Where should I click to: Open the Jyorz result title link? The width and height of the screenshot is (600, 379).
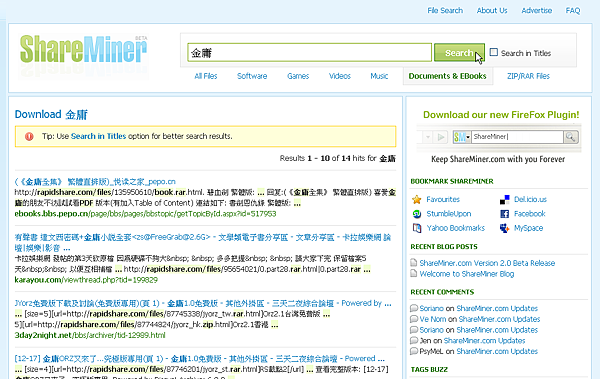click(x=203, y=303)
